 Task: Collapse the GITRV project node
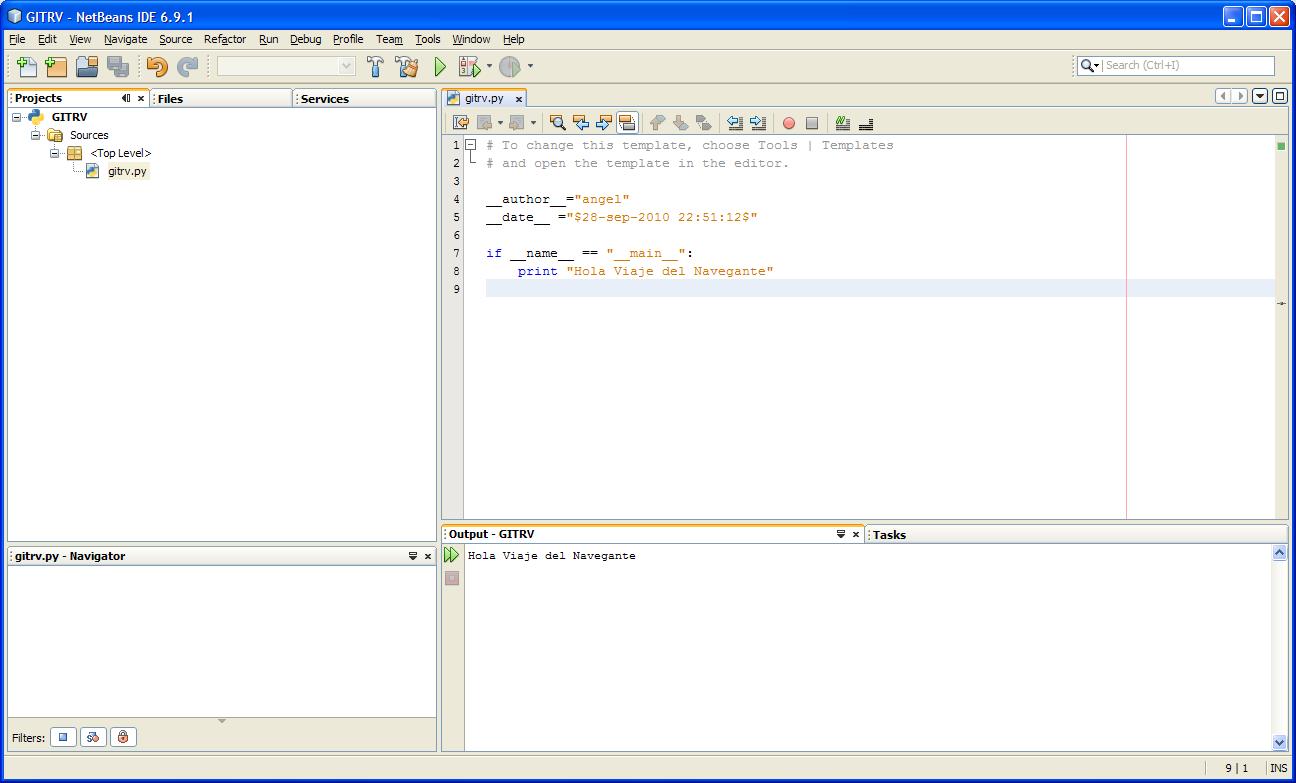[17, 117]
